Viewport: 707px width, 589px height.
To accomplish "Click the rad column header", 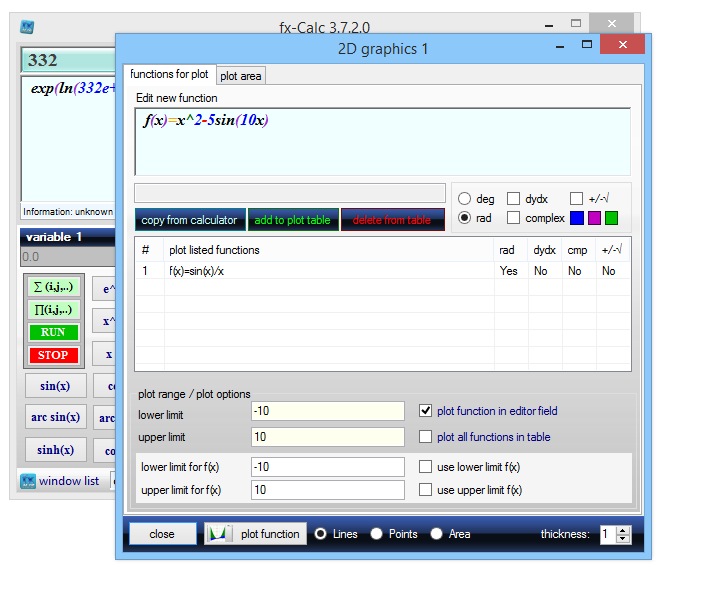I will [x=510, y=250].
